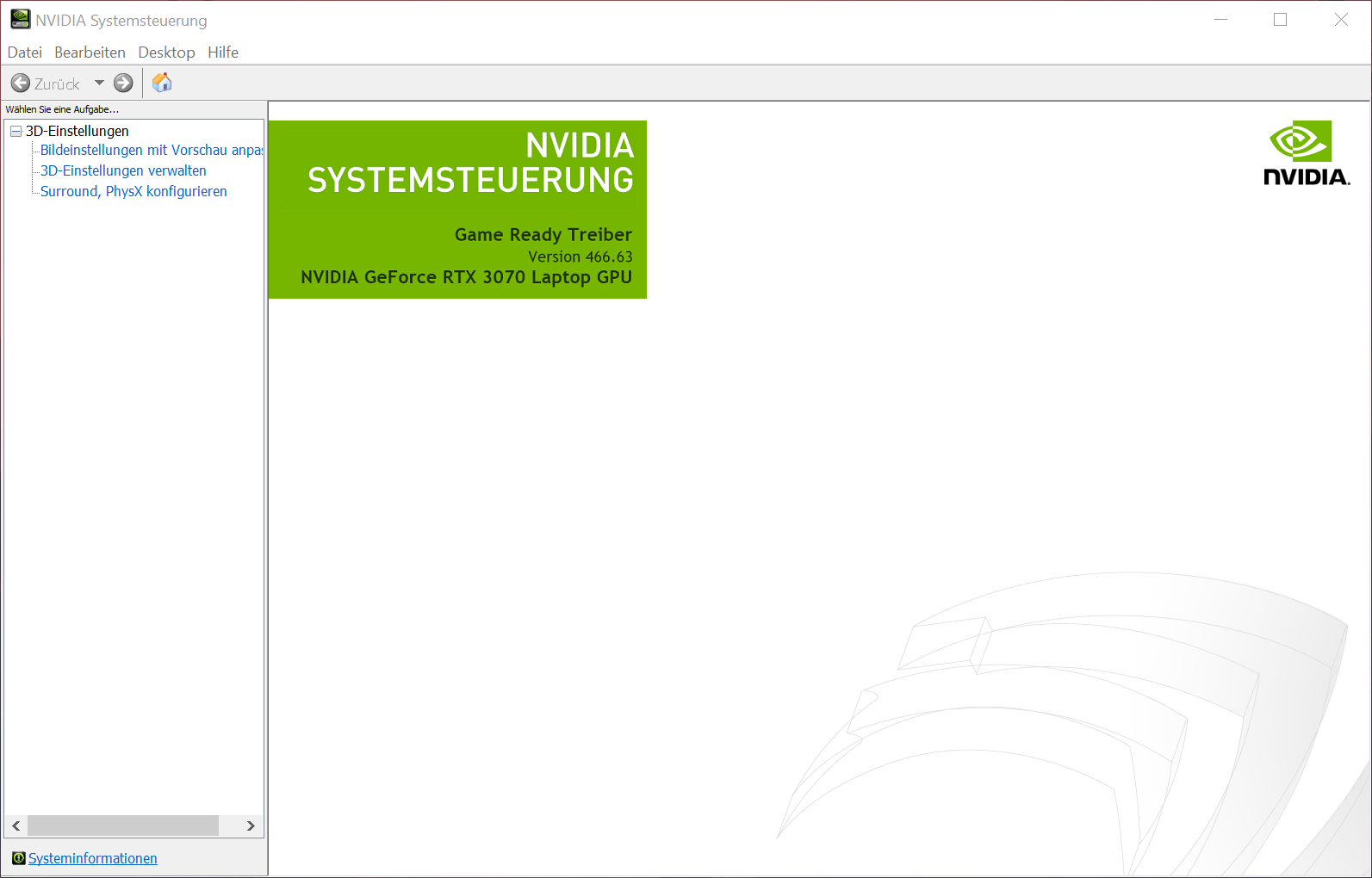This screenshot has width=1372, height=878.
Task: Click the task tree scroll left arrow
Action: click(16, 825)
